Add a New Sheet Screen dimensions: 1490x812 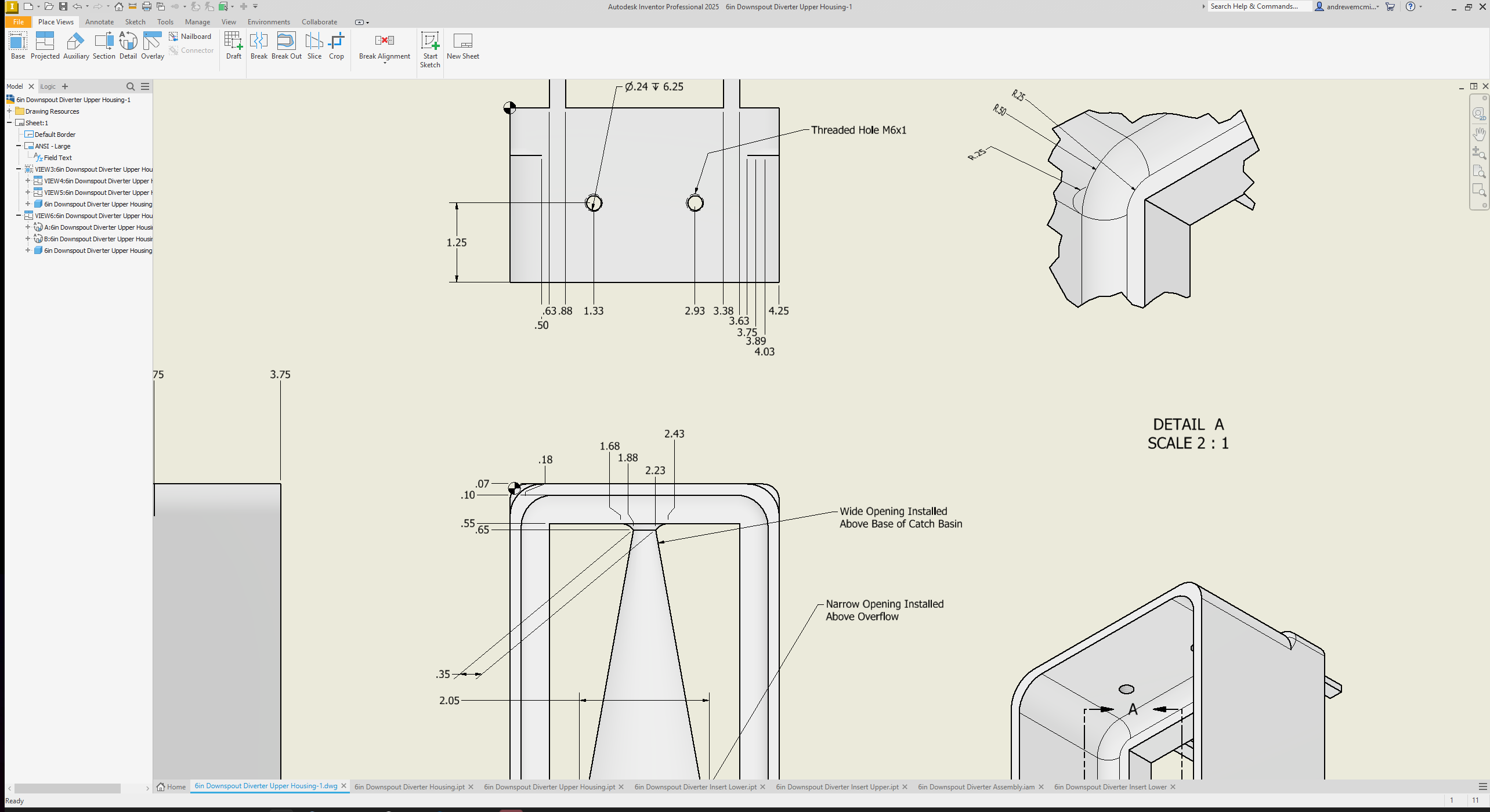pyautogui.click(x=462, y=46)
